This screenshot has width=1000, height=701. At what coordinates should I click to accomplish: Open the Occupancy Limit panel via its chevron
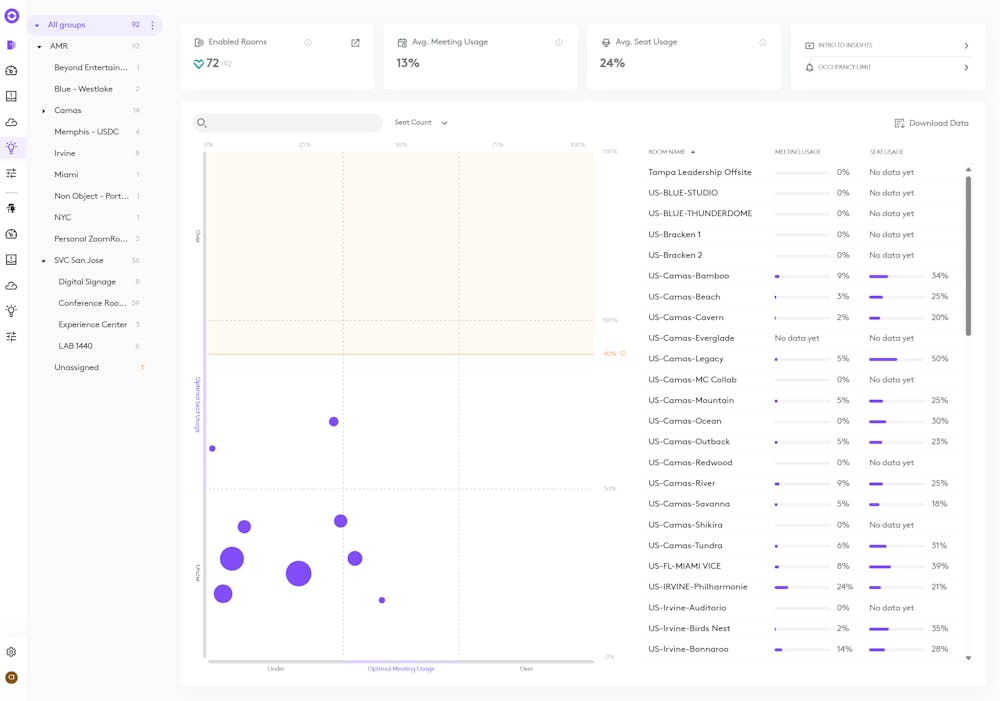point(965,68)
